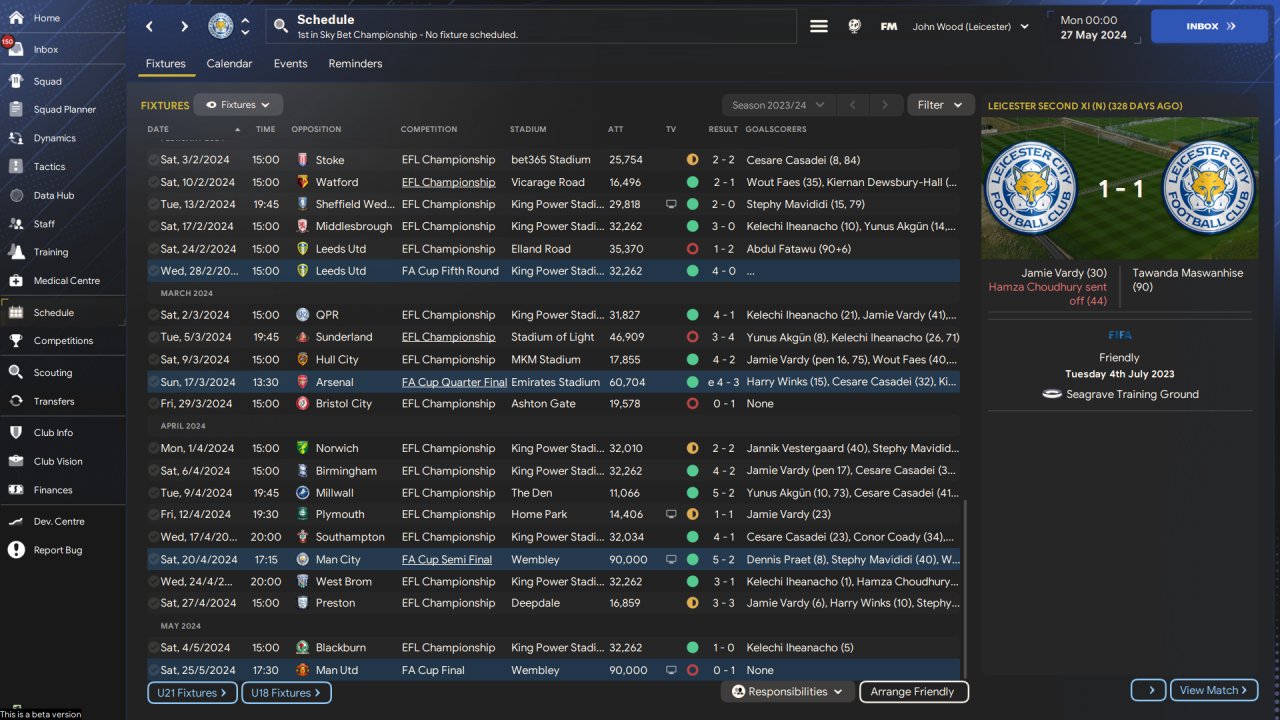Go to the previous season with the left arrow
Screen dimensions: 1280x720
pyautogui.click(x=853, y=105)
